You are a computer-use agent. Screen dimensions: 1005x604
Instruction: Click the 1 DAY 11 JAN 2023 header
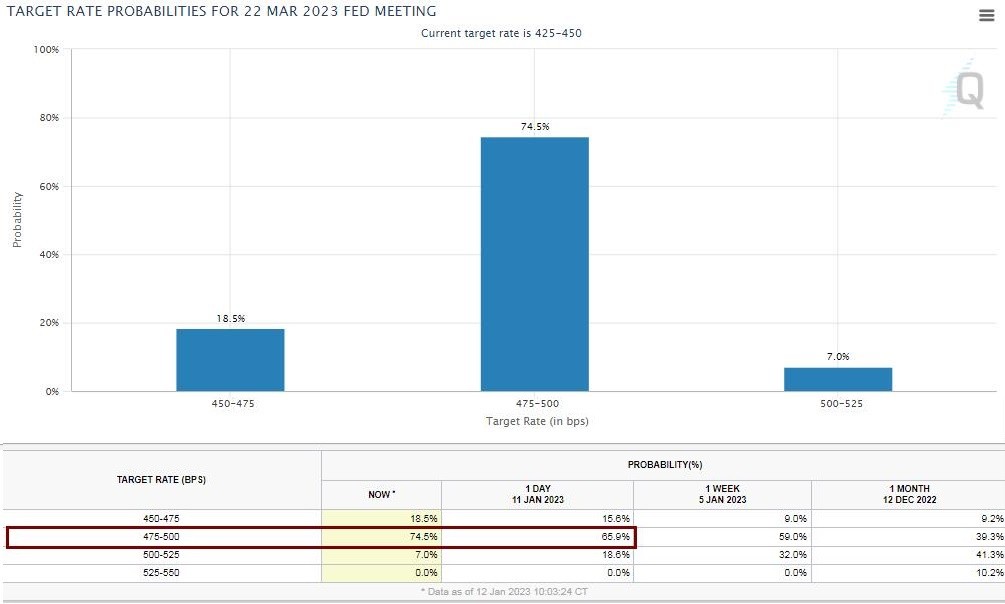pyautogui.click(x=537, y=494)
